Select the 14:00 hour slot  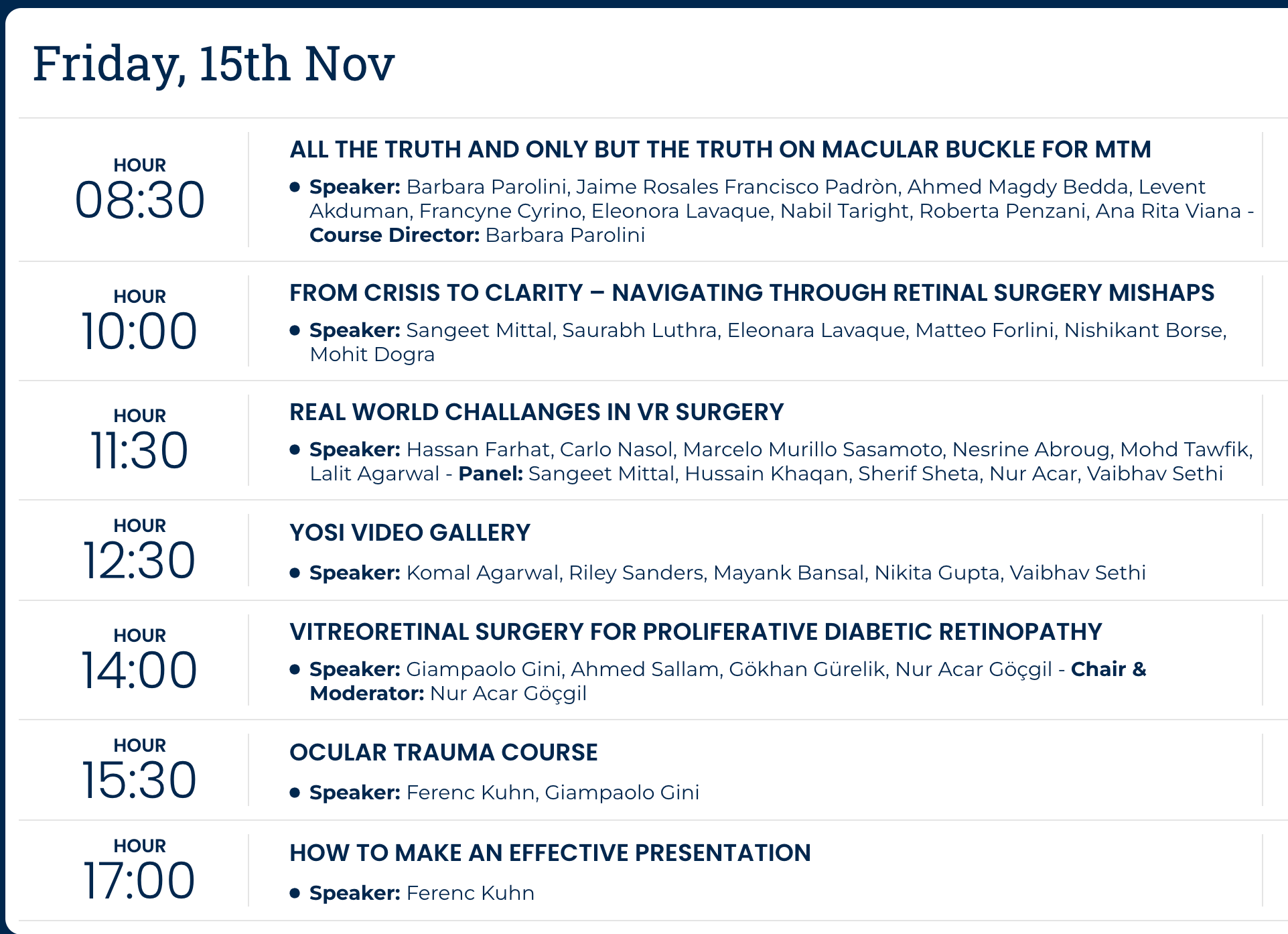tap(139, 660)
